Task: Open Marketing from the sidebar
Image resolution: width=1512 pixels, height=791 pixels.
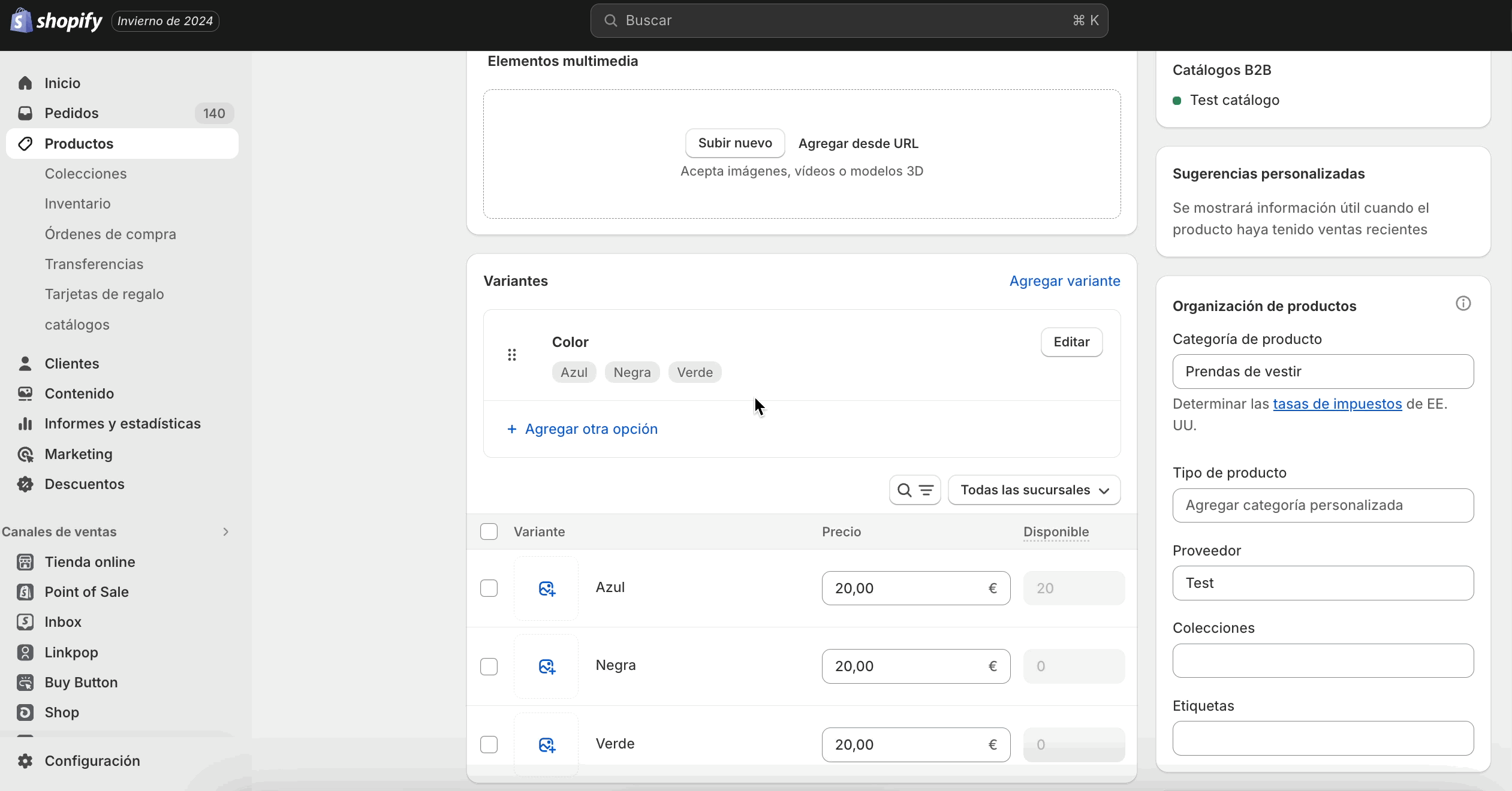Action: 78,454
